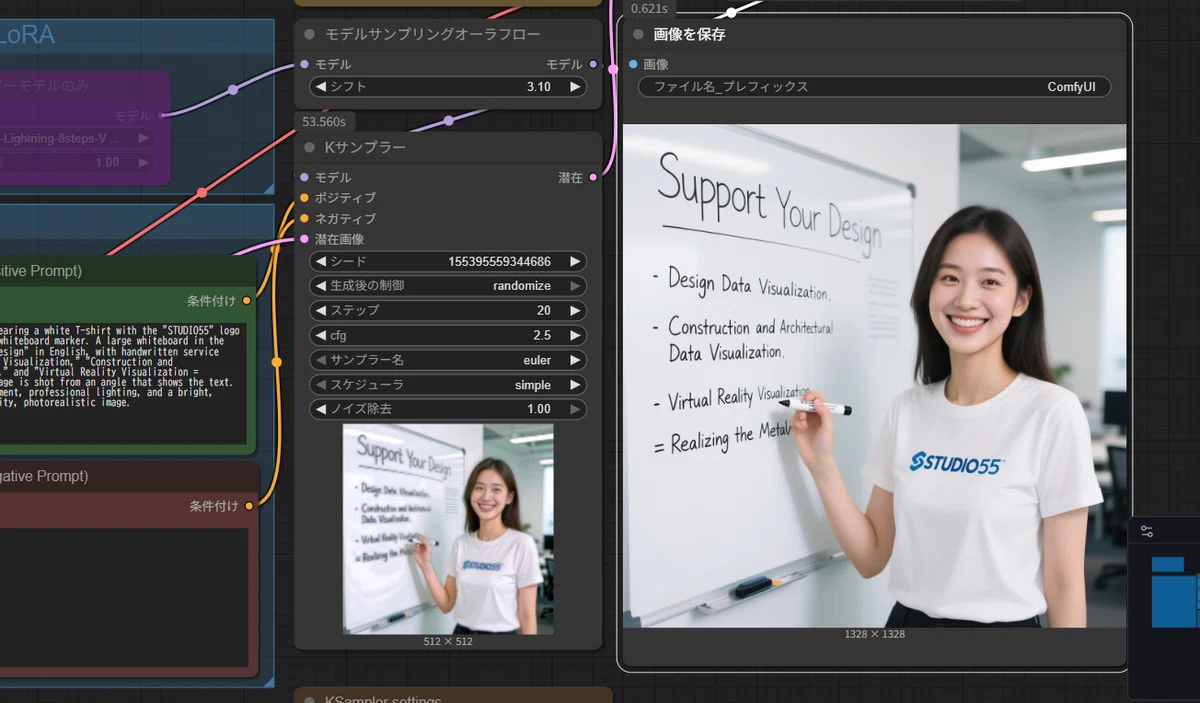Screen dimensions: 1200x703
Task: Click the 53.560s execution time badge
Action: coord(324,121)
